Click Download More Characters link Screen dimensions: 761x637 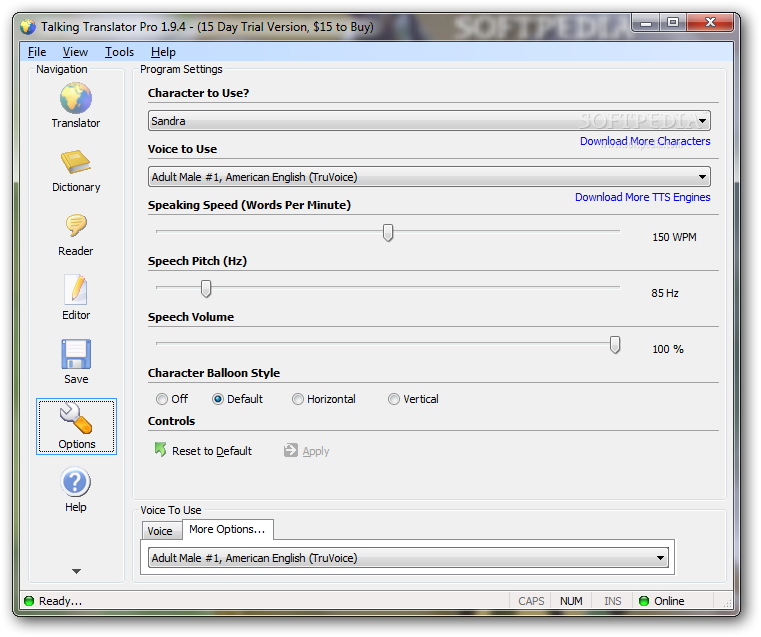(x=645, y=141)
